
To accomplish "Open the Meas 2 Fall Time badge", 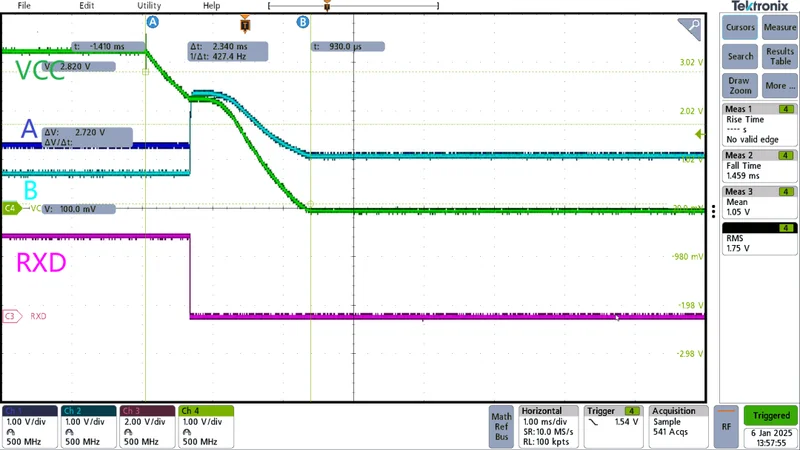I will 759,166.
